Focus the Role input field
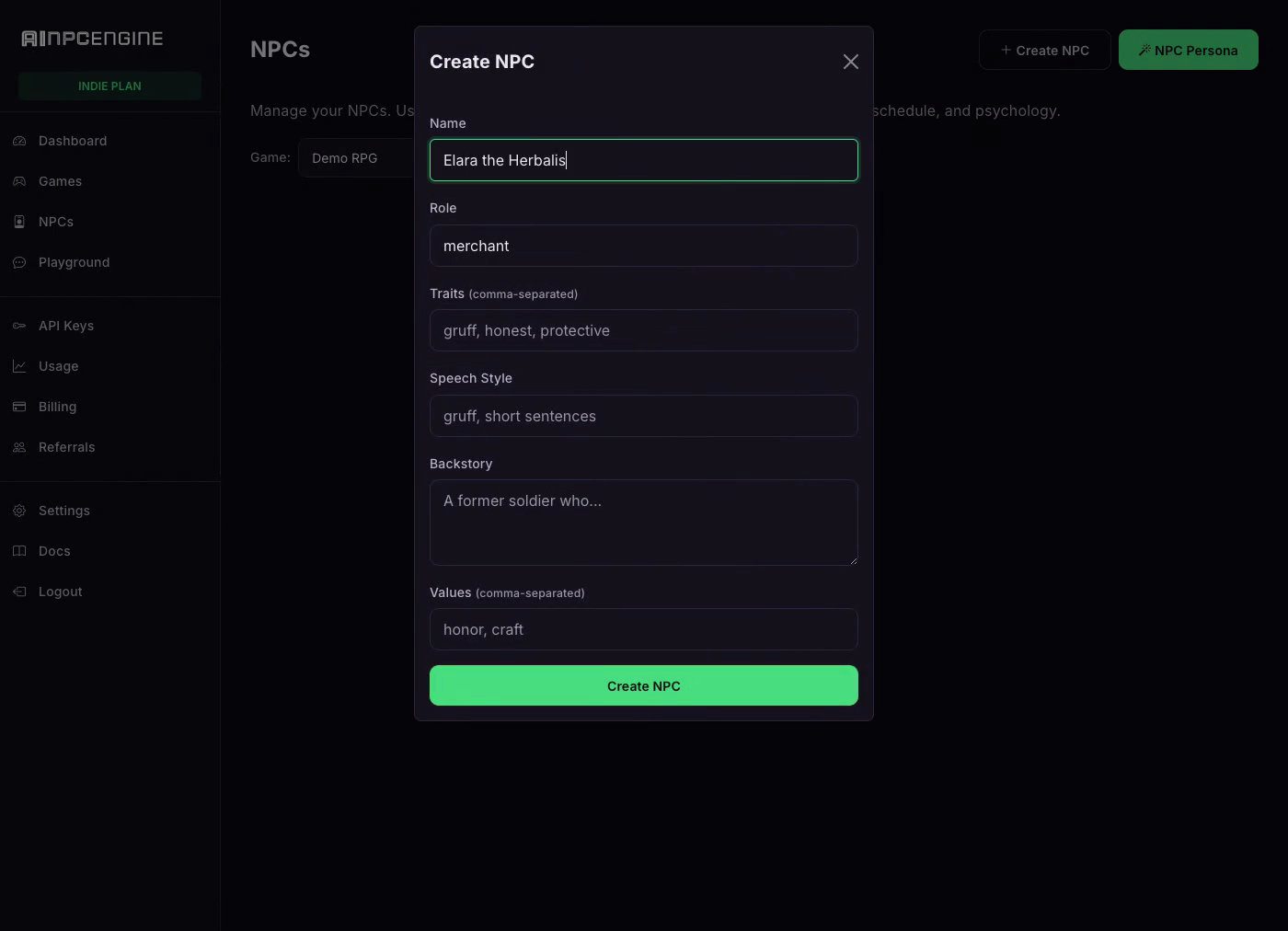The height and width of the screenshot is (931, 1288). pyautogui.click(x=644, y=246)
